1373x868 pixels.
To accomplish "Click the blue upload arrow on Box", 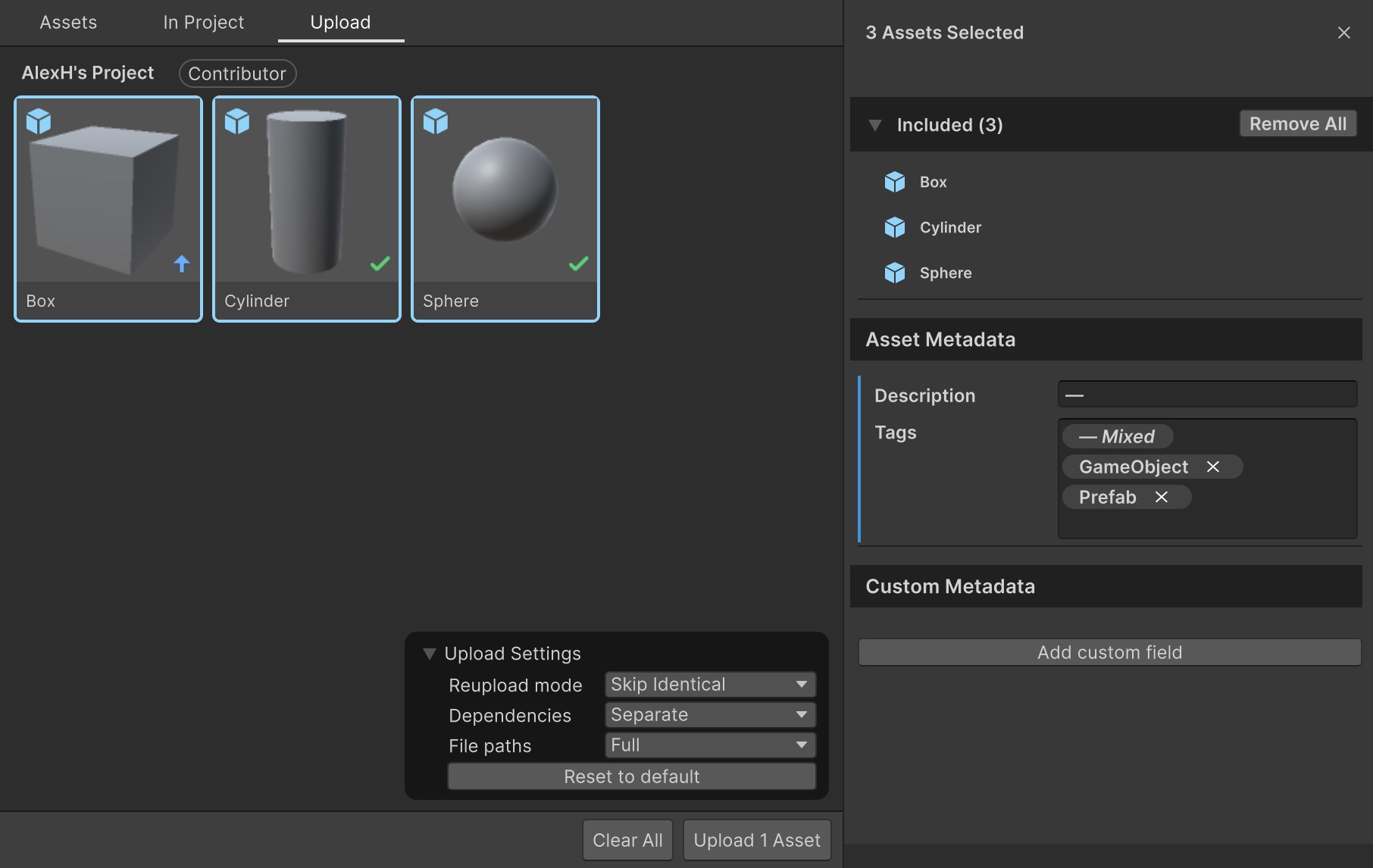I will tap(182, 264).
